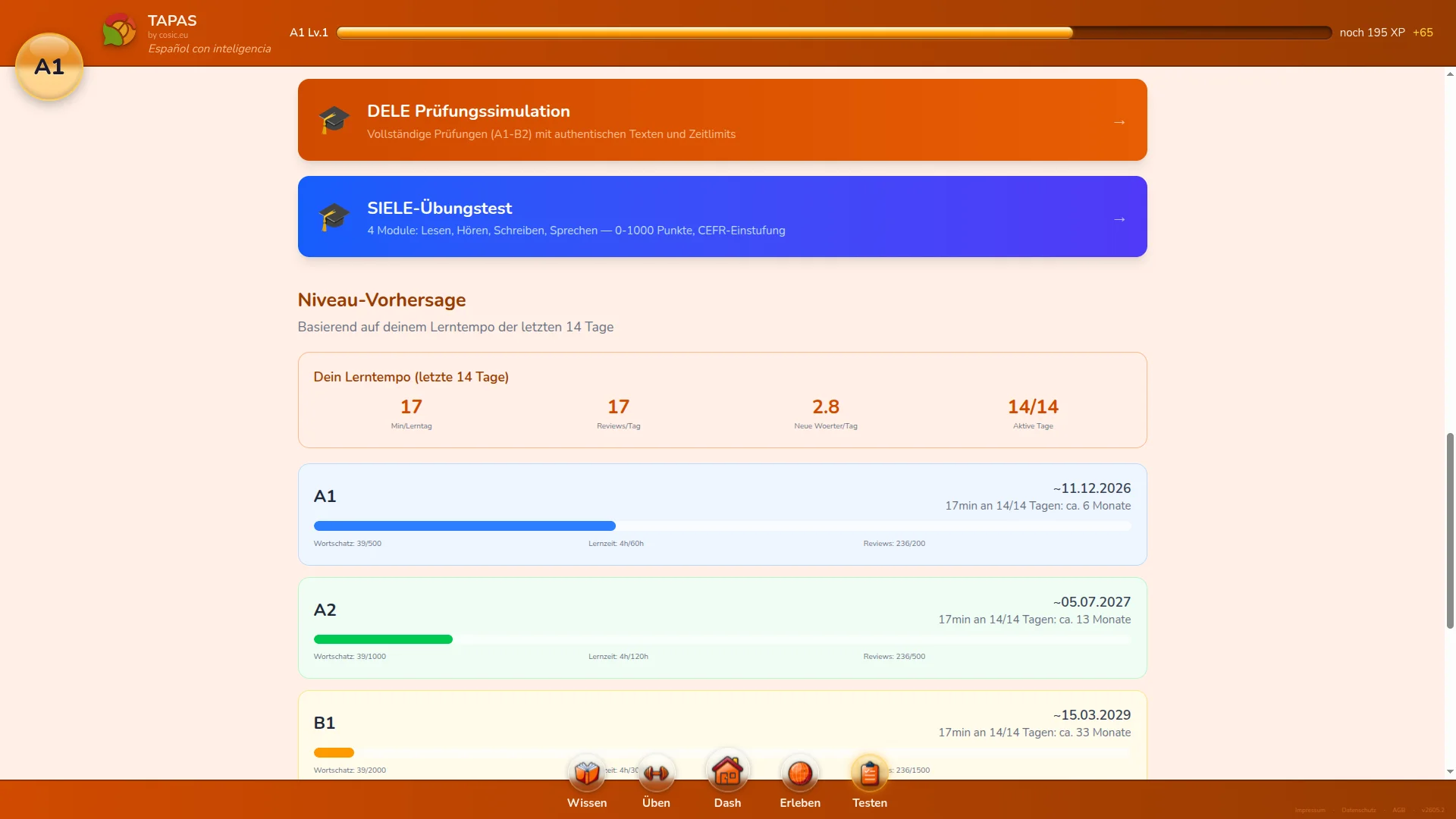Click the Testen tab label

click(869, 802)
